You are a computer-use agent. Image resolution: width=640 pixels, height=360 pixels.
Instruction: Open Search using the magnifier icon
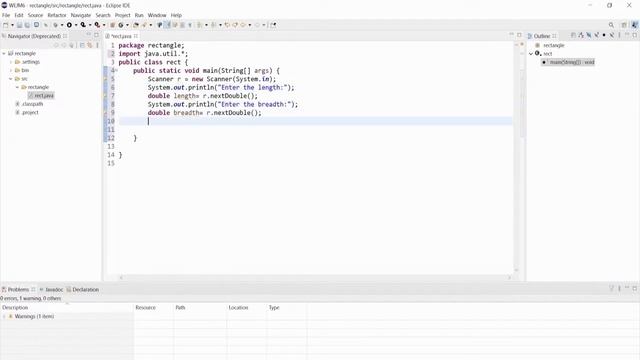tap(611, 25)
